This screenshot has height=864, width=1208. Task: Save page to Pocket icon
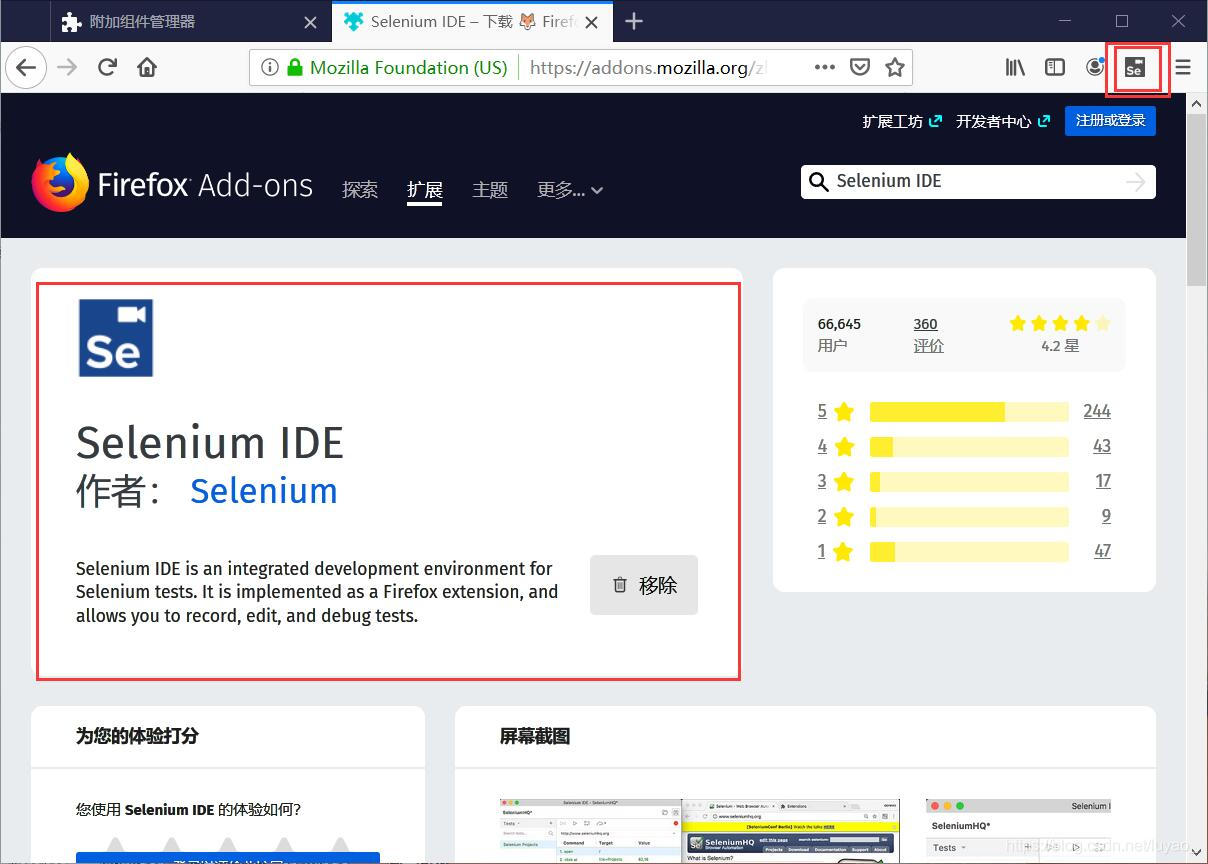coord(859,67)
